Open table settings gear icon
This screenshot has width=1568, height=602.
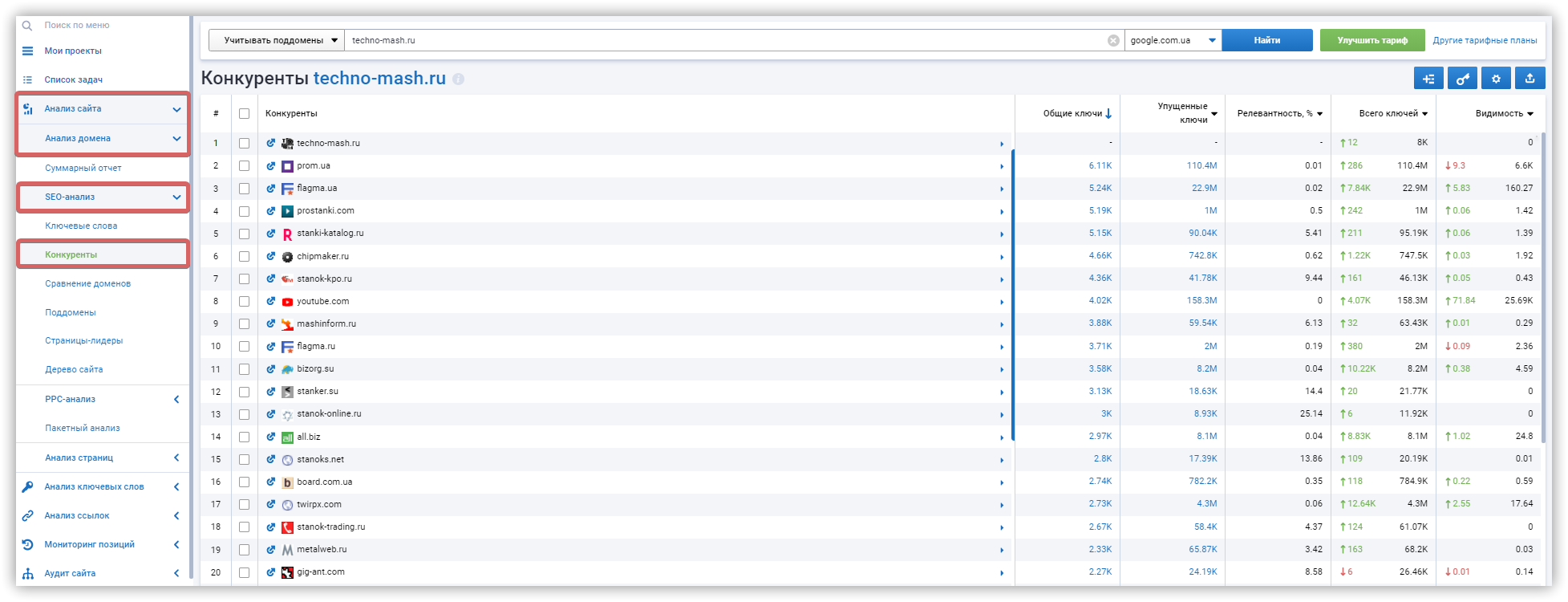1496,79
